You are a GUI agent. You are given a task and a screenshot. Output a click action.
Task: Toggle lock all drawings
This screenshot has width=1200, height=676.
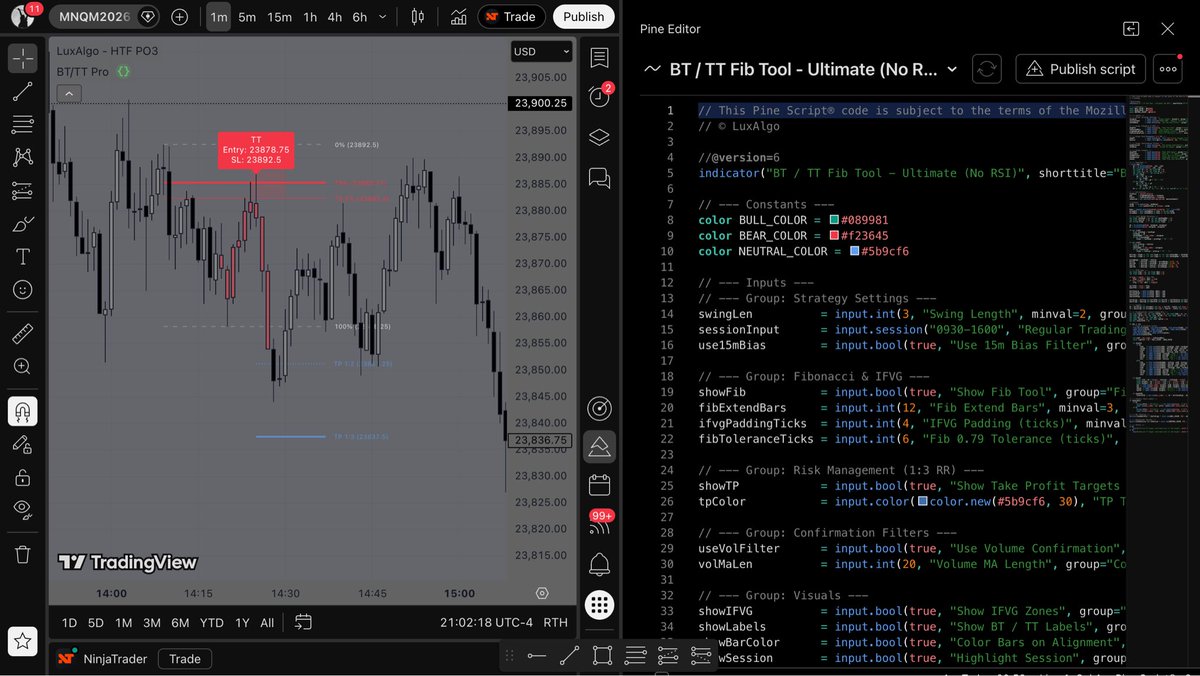click(23, 476)
